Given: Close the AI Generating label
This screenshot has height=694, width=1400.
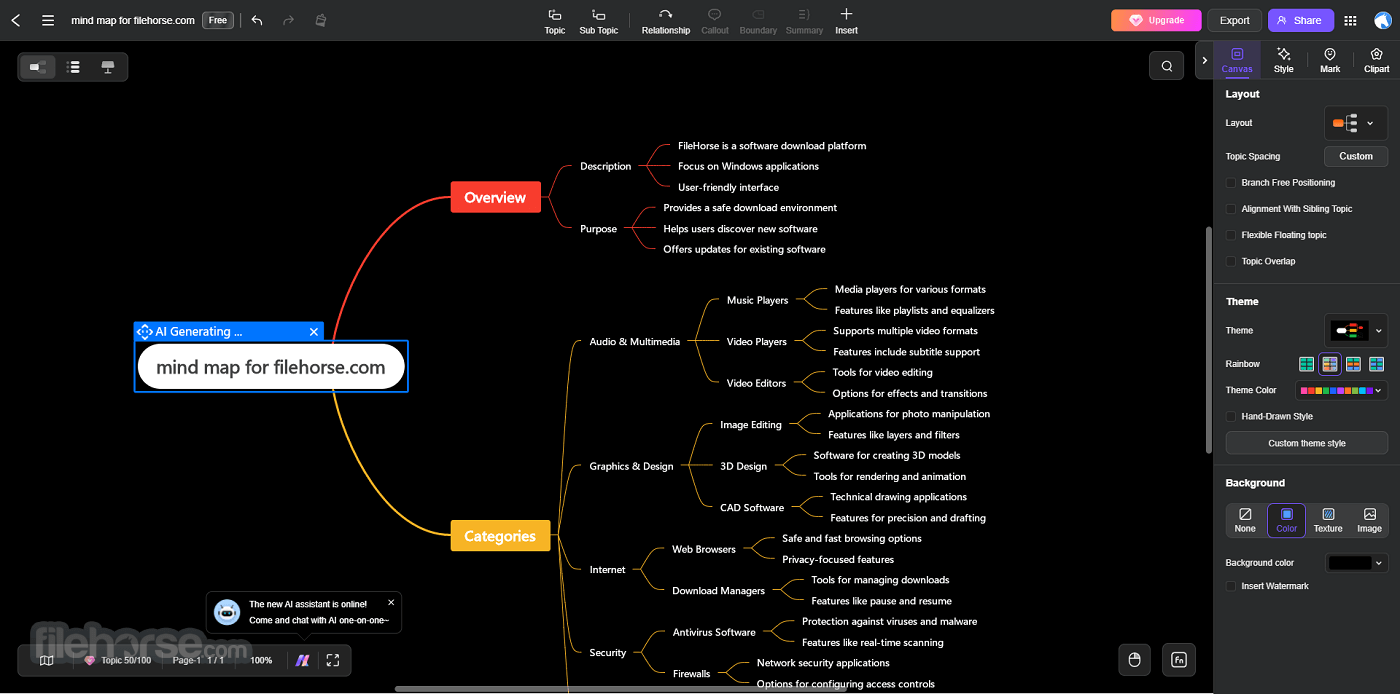Looking at the screenshot, I should 314,332.
